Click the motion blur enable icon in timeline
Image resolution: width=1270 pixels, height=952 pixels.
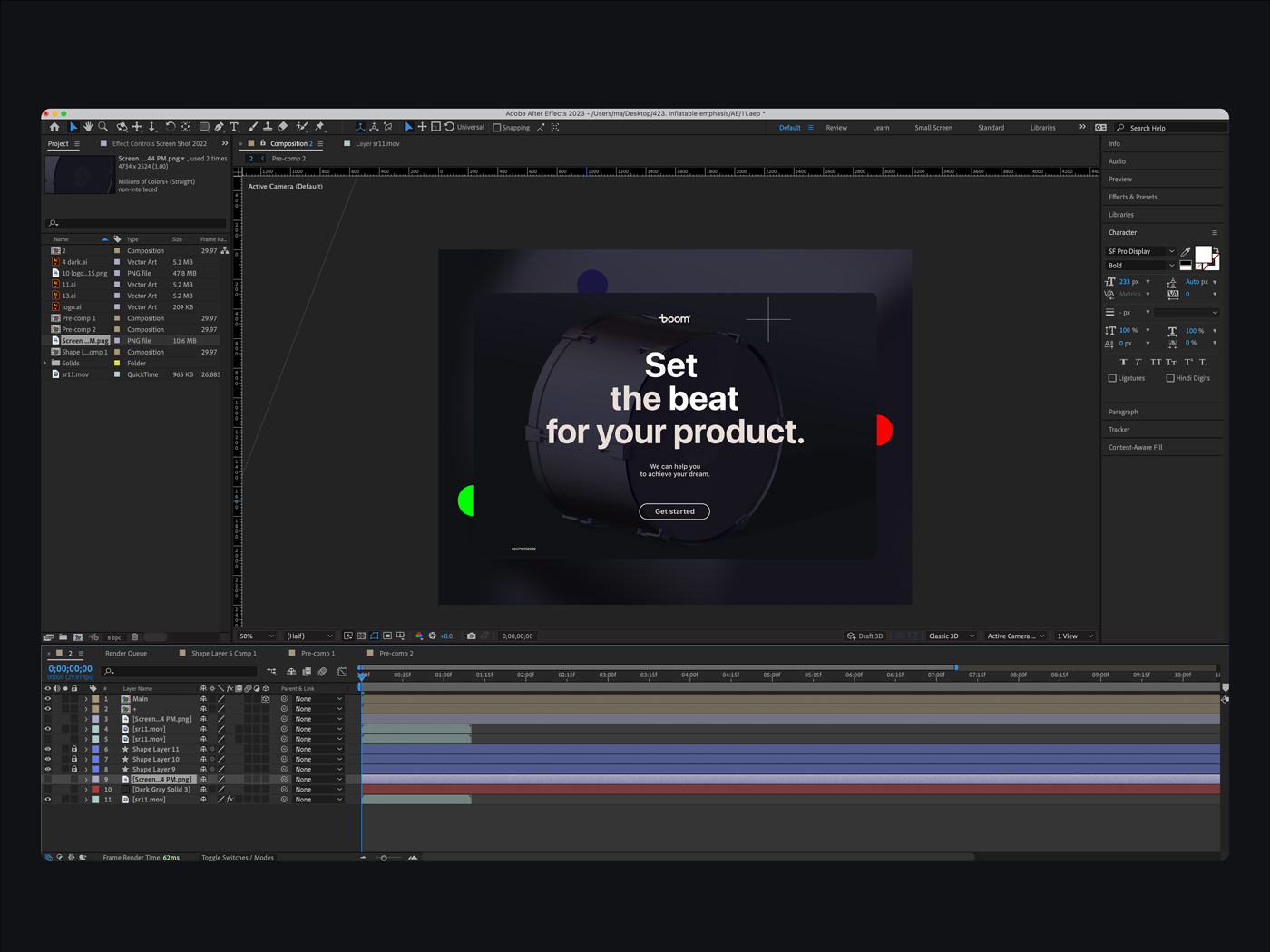322,672
